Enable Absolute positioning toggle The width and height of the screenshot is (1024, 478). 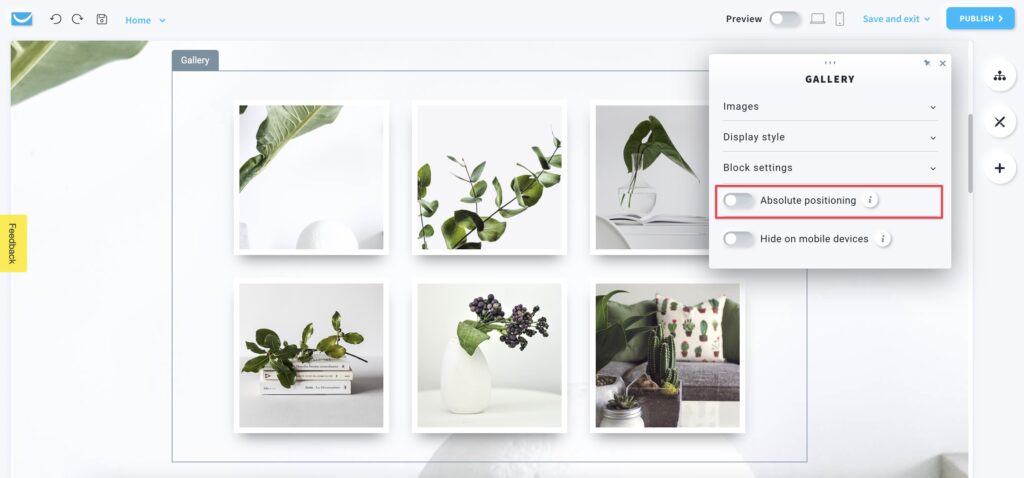[x=739, y=200]
